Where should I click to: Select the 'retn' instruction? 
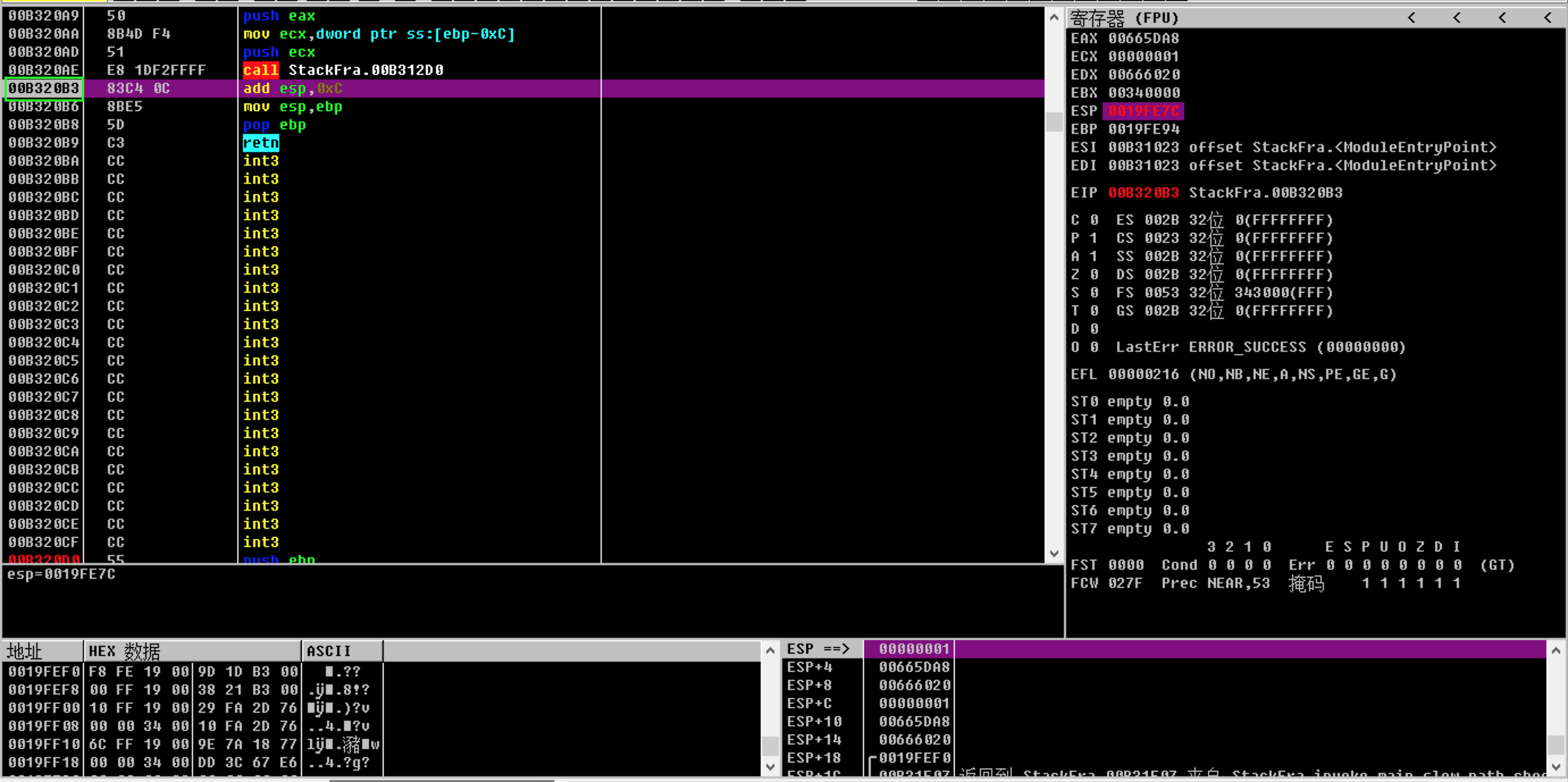click(261, 143)
